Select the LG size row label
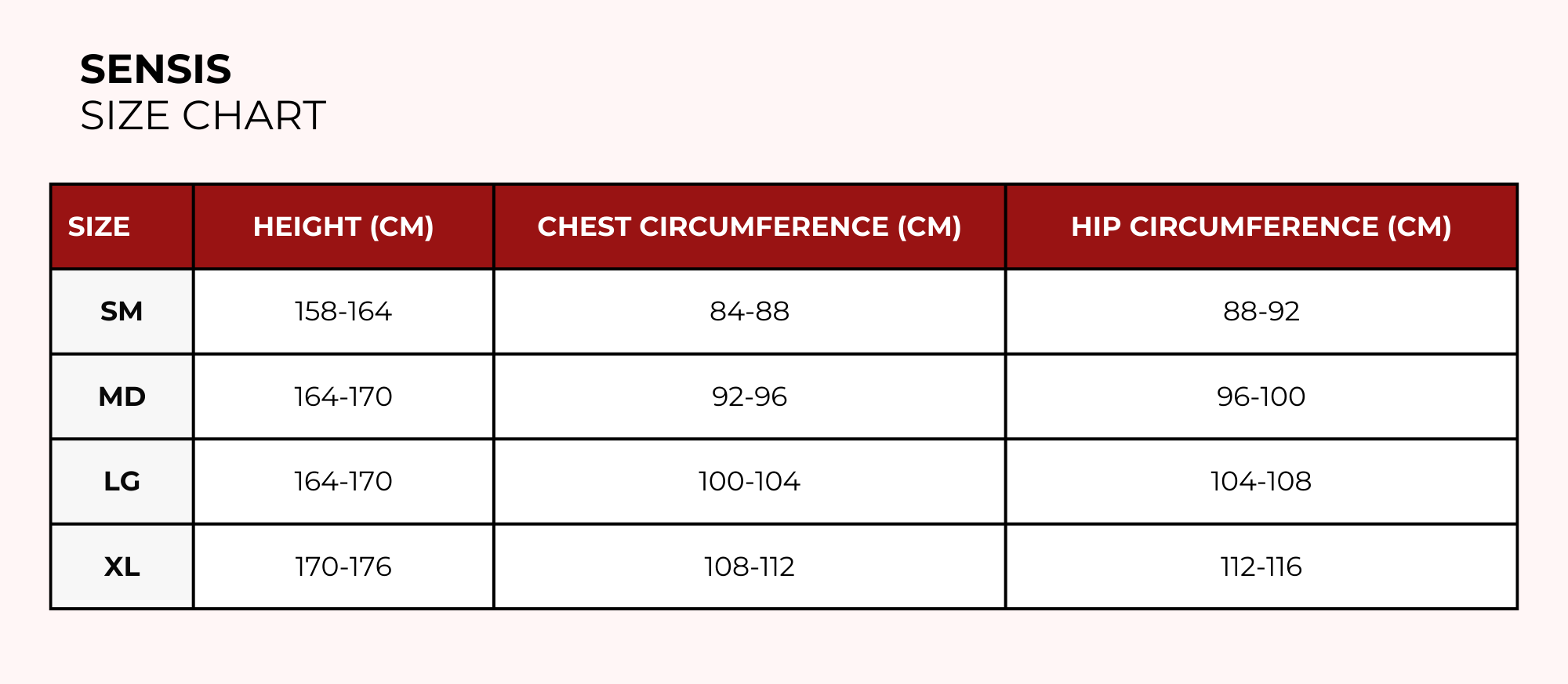 [x=122, y=481]
